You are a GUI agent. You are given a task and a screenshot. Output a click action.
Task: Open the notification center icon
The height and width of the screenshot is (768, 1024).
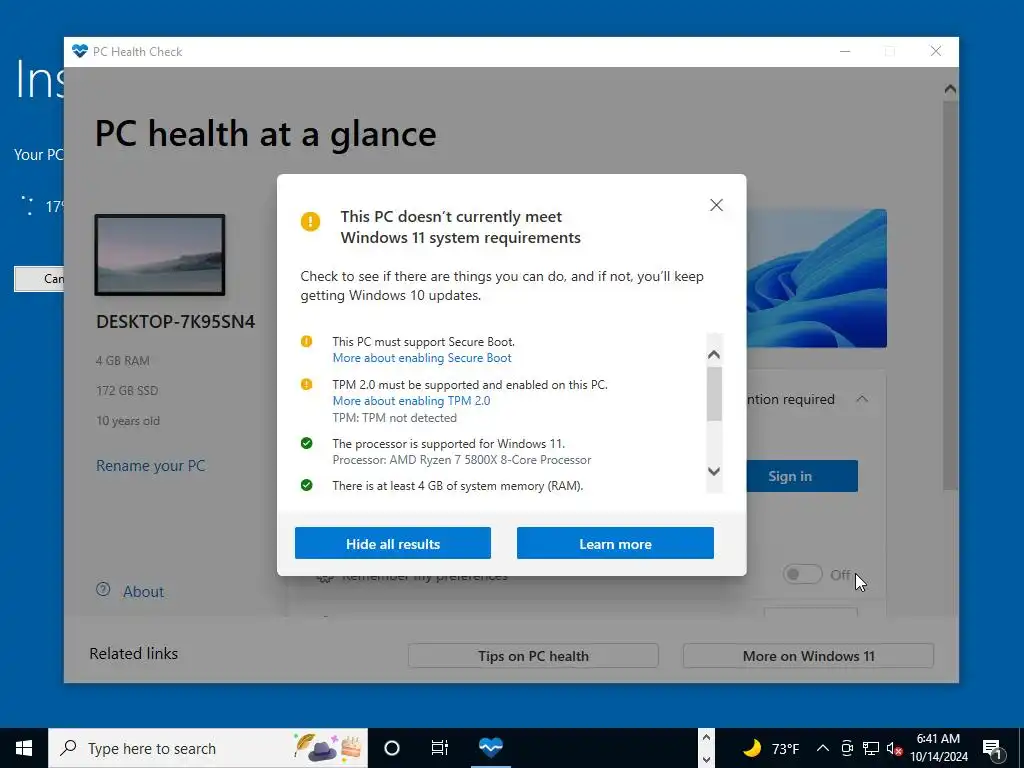coord(992,749)
